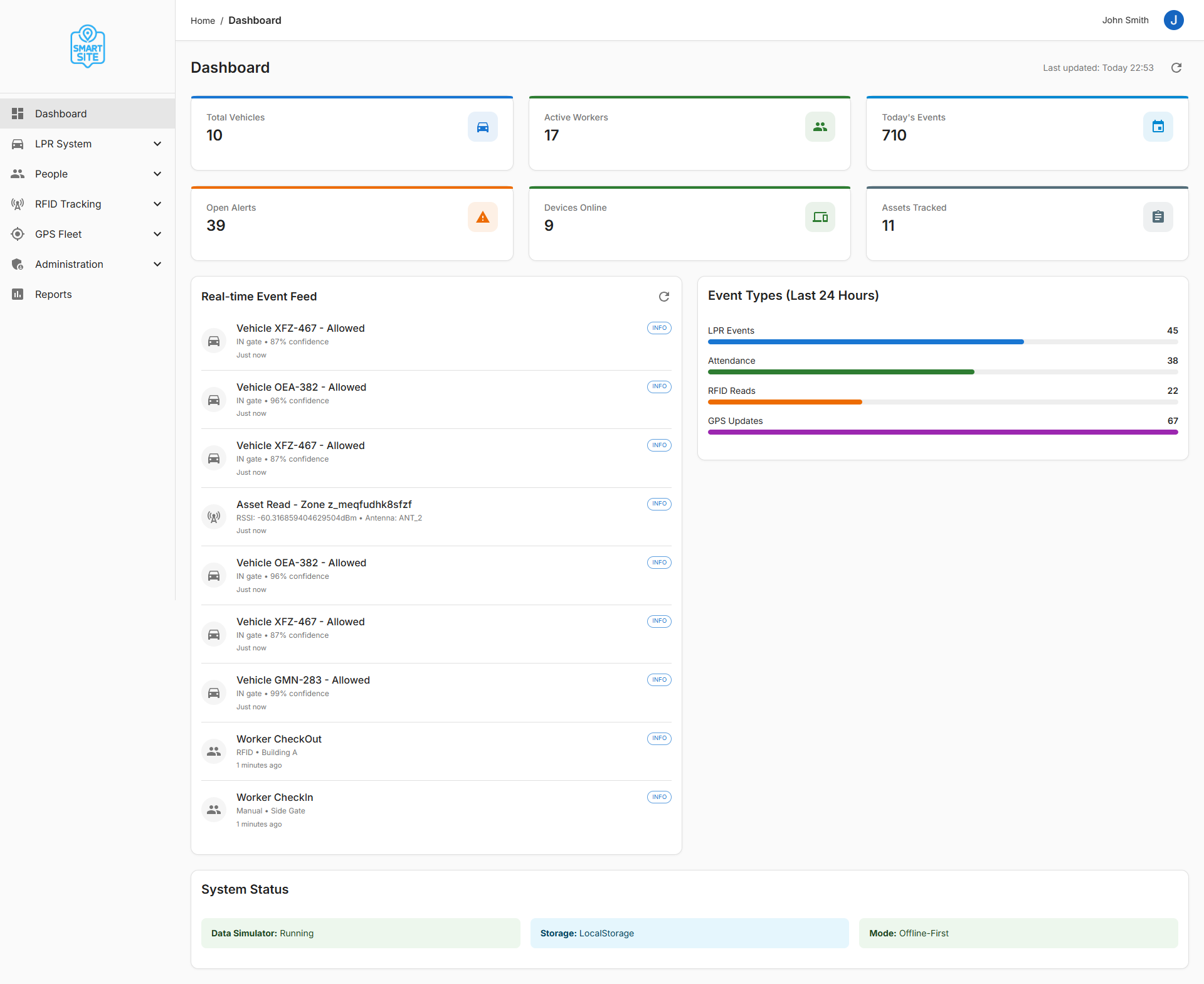Select Dashboard in the navigation sidebar
This screenshot has width=1204, height=984.
click(x=61, y=114)
